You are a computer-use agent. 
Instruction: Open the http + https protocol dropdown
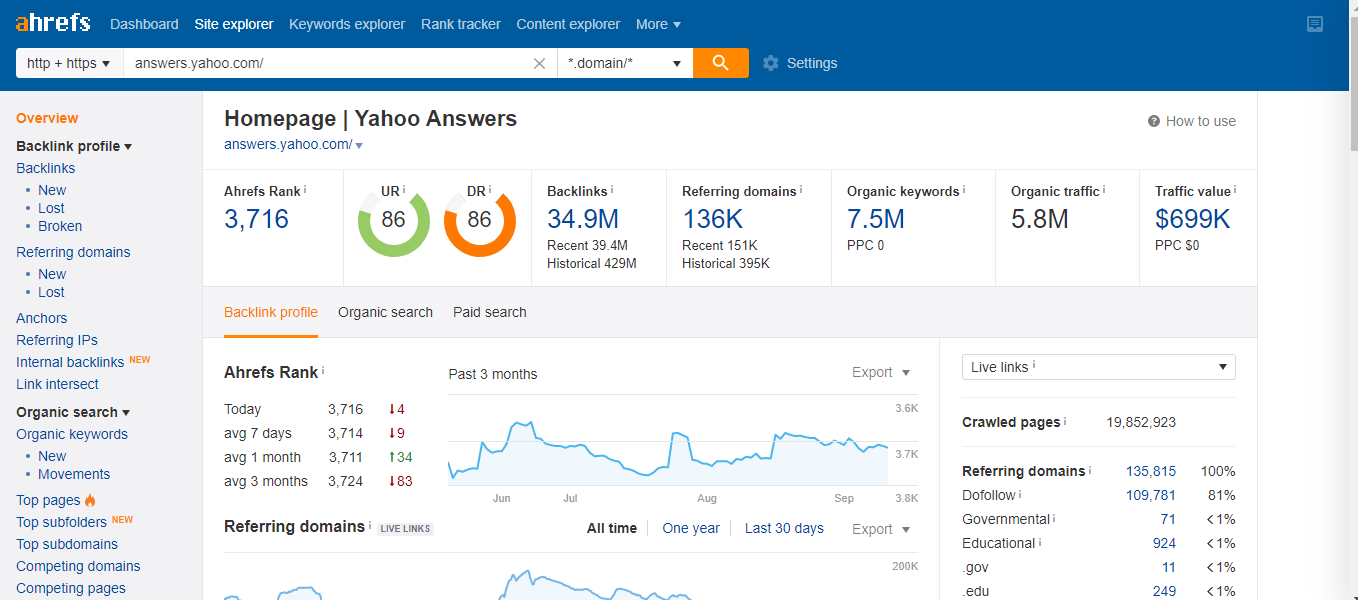[x=69, y=63]
